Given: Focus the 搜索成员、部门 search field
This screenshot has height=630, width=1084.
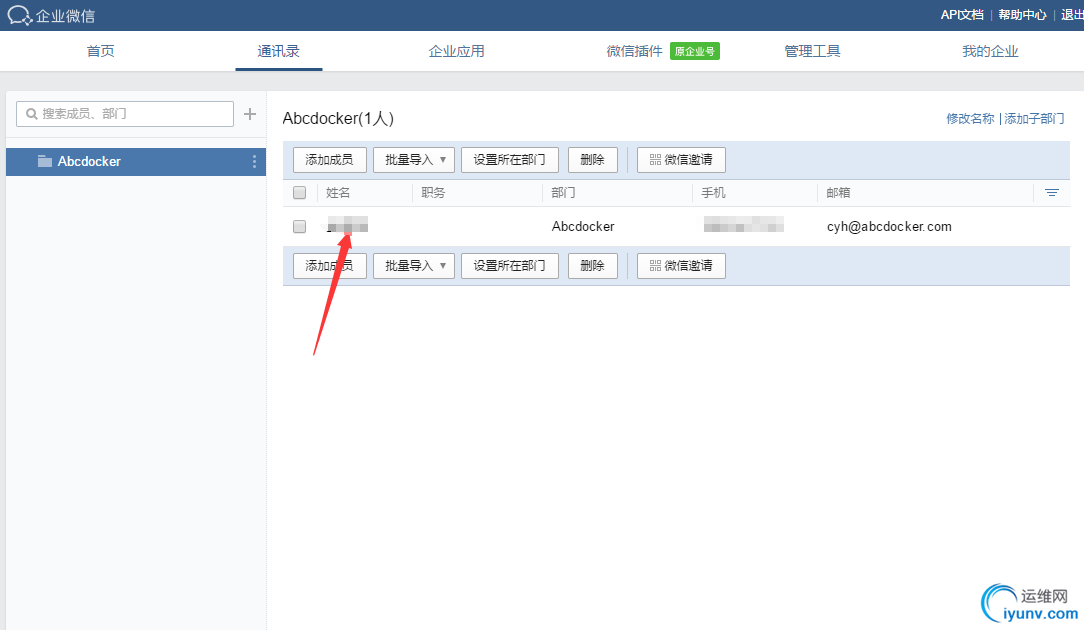Looking at the screenshot, I should [125, 114].
